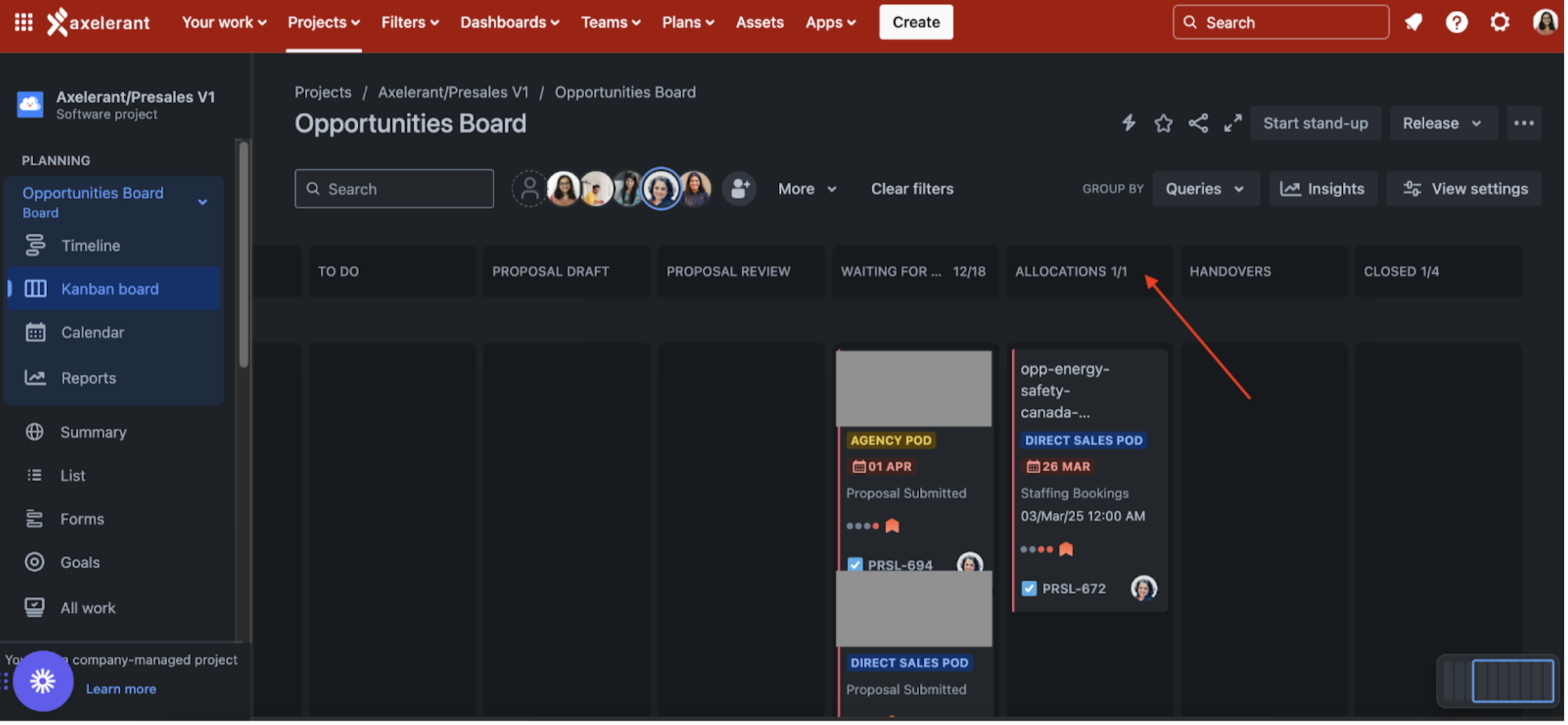Toggle PRSL-672 card checkbox

1029,588
